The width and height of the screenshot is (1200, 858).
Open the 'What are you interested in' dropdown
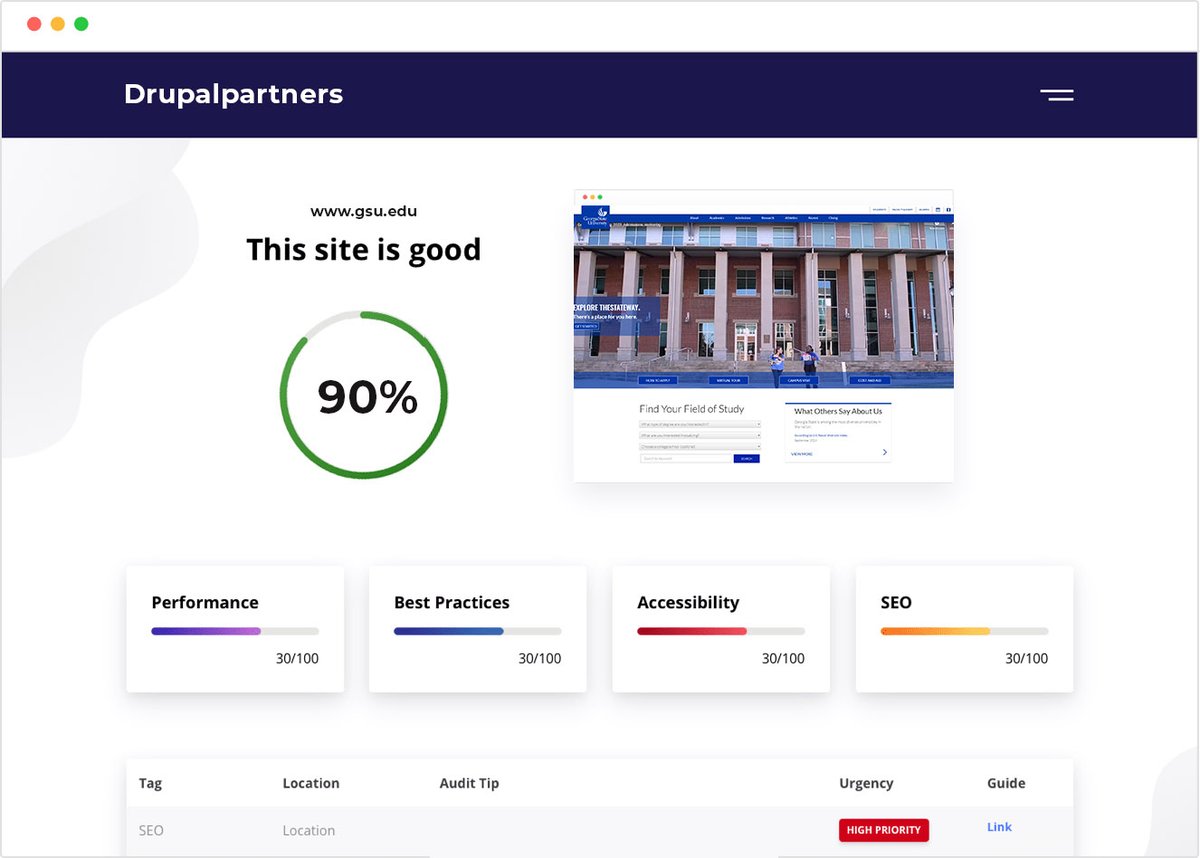click(x=700, y=435)
